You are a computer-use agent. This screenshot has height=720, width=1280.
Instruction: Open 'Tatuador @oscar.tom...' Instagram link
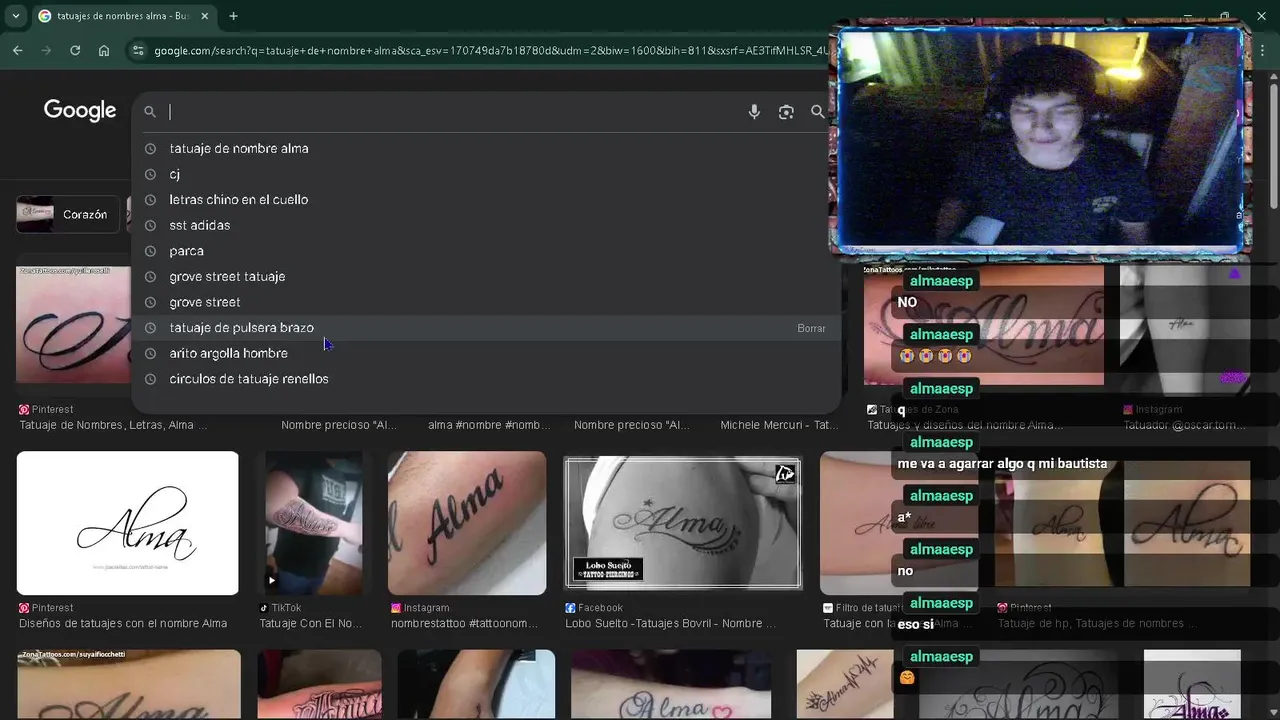1184,425
